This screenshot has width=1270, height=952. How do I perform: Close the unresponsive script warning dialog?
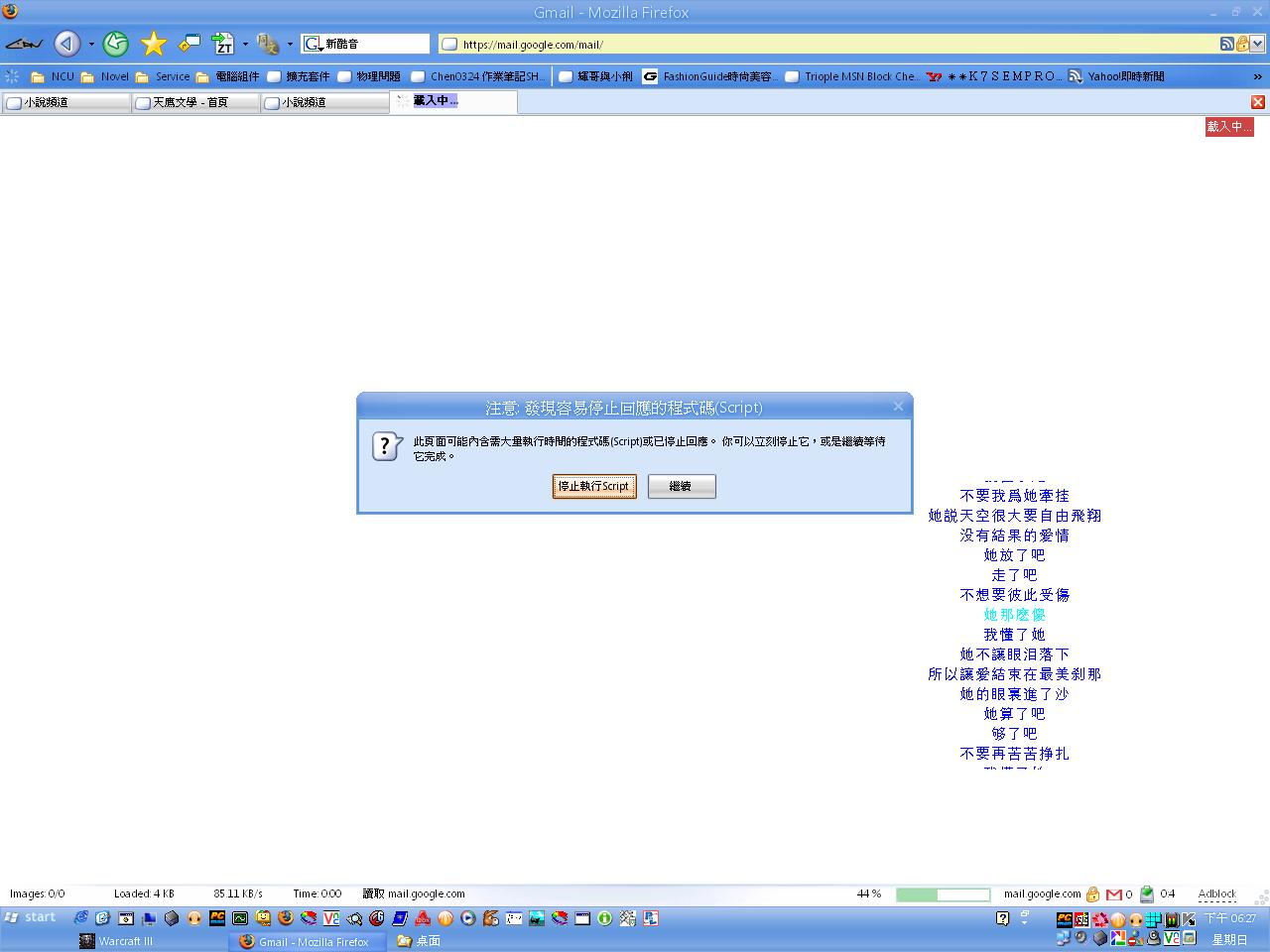(898, 407)
